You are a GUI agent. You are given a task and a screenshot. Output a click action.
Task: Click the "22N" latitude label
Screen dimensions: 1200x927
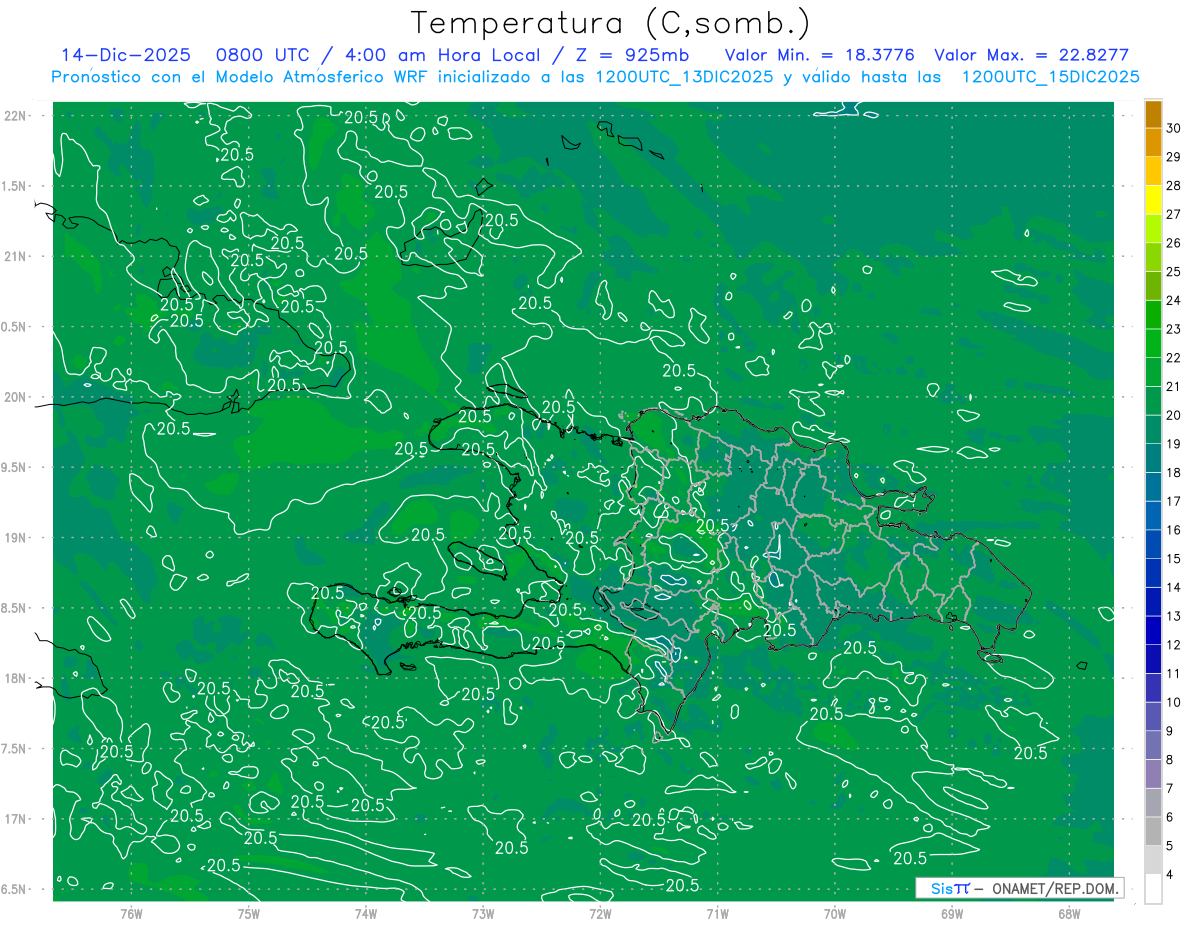pyautogui.click(x=15, y=116)
